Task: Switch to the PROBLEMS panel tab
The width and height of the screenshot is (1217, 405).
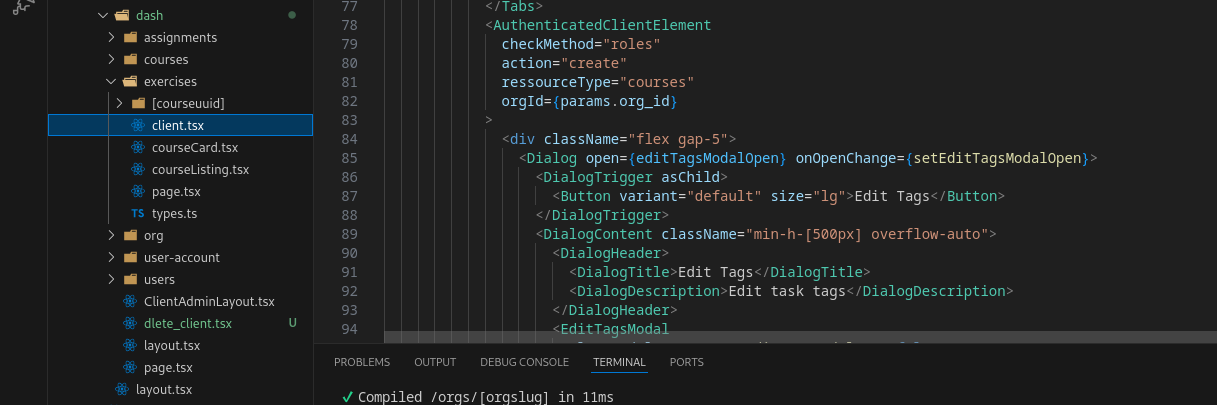Action: [362, 362]
